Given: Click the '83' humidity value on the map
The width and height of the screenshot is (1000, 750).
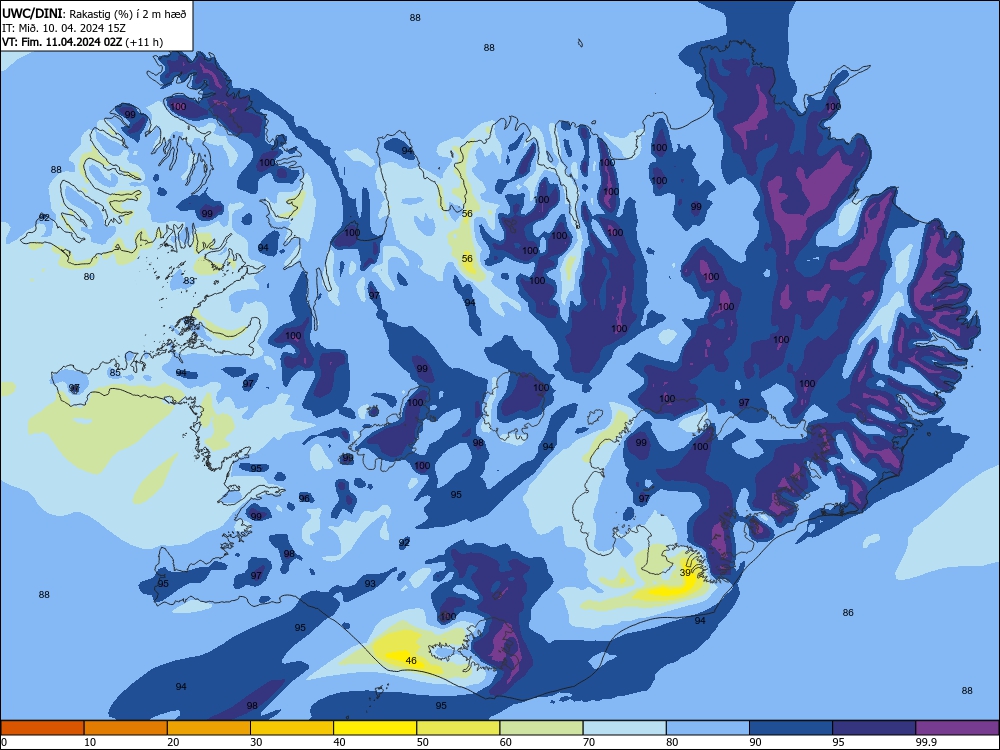Looking at the screenshot, I should [189, 281].
